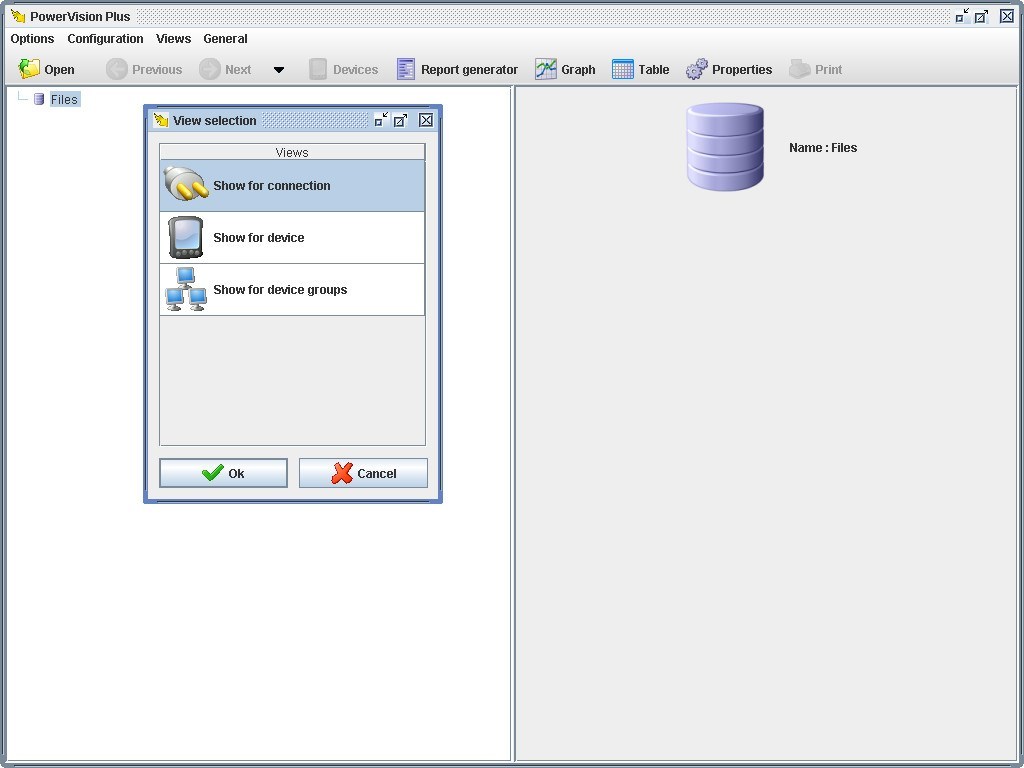
Task: Choose 'Show for device' text
Action: pyautogui.click(x=259, y=238)
